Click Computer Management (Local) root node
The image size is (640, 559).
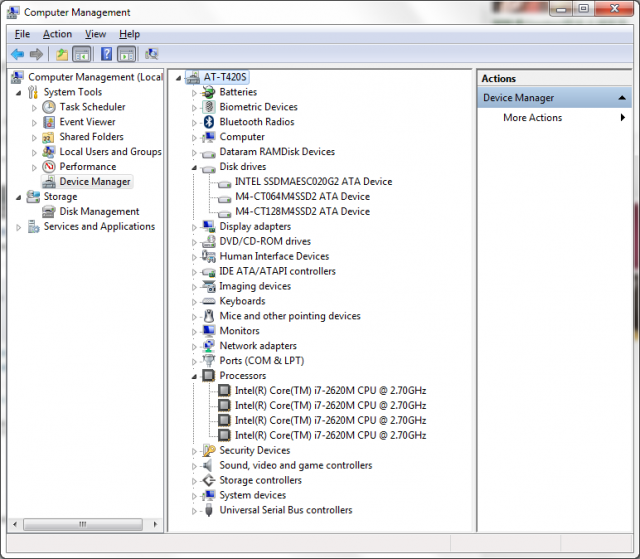pos(95,77)
